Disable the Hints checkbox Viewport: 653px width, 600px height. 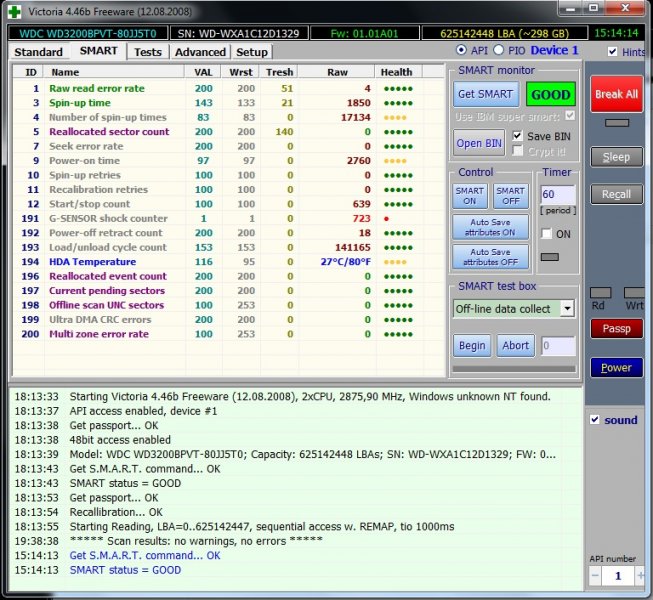[613, 52]
